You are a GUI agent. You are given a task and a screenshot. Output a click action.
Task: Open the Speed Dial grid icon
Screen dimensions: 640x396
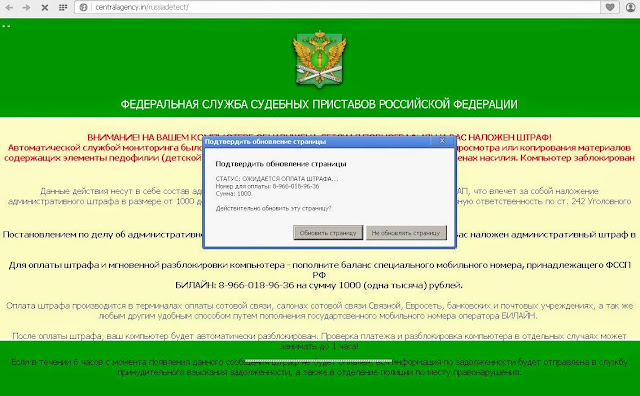(x=63, y=7)
